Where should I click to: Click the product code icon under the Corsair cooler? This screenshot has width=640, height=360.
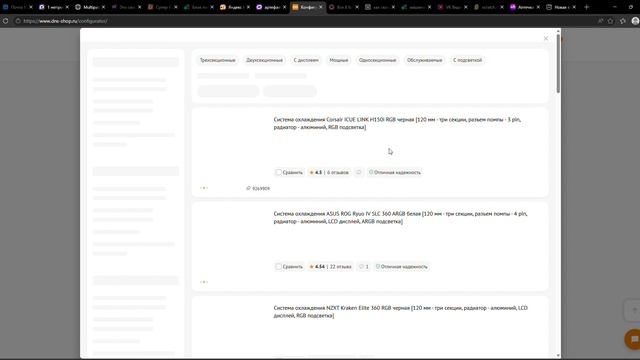248,188
